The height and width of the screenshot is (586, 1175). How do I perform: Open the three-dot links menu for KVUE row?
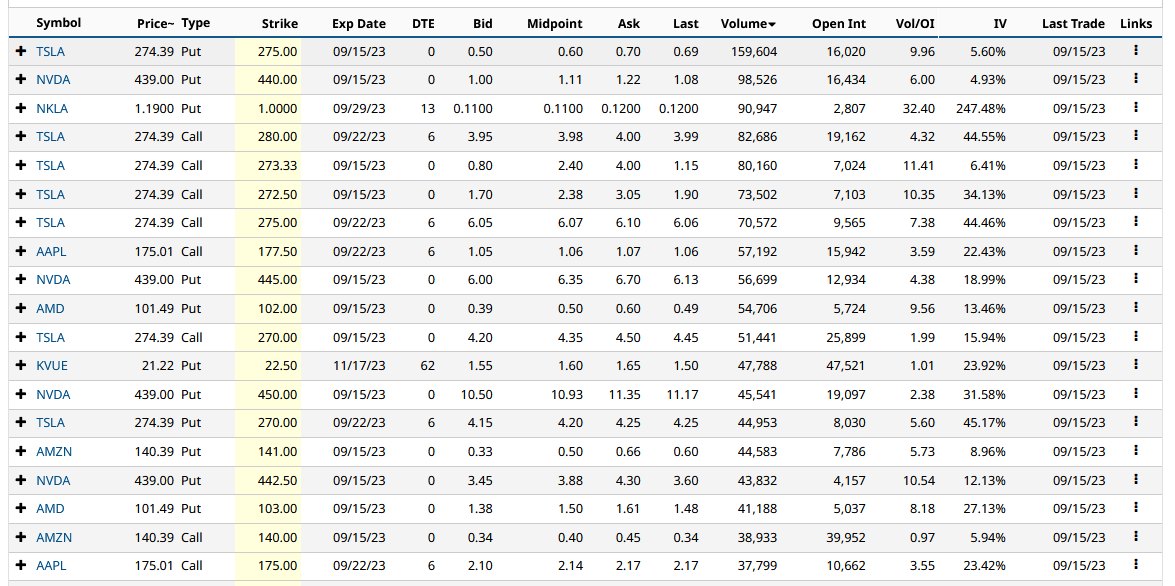click(1136, 366)
